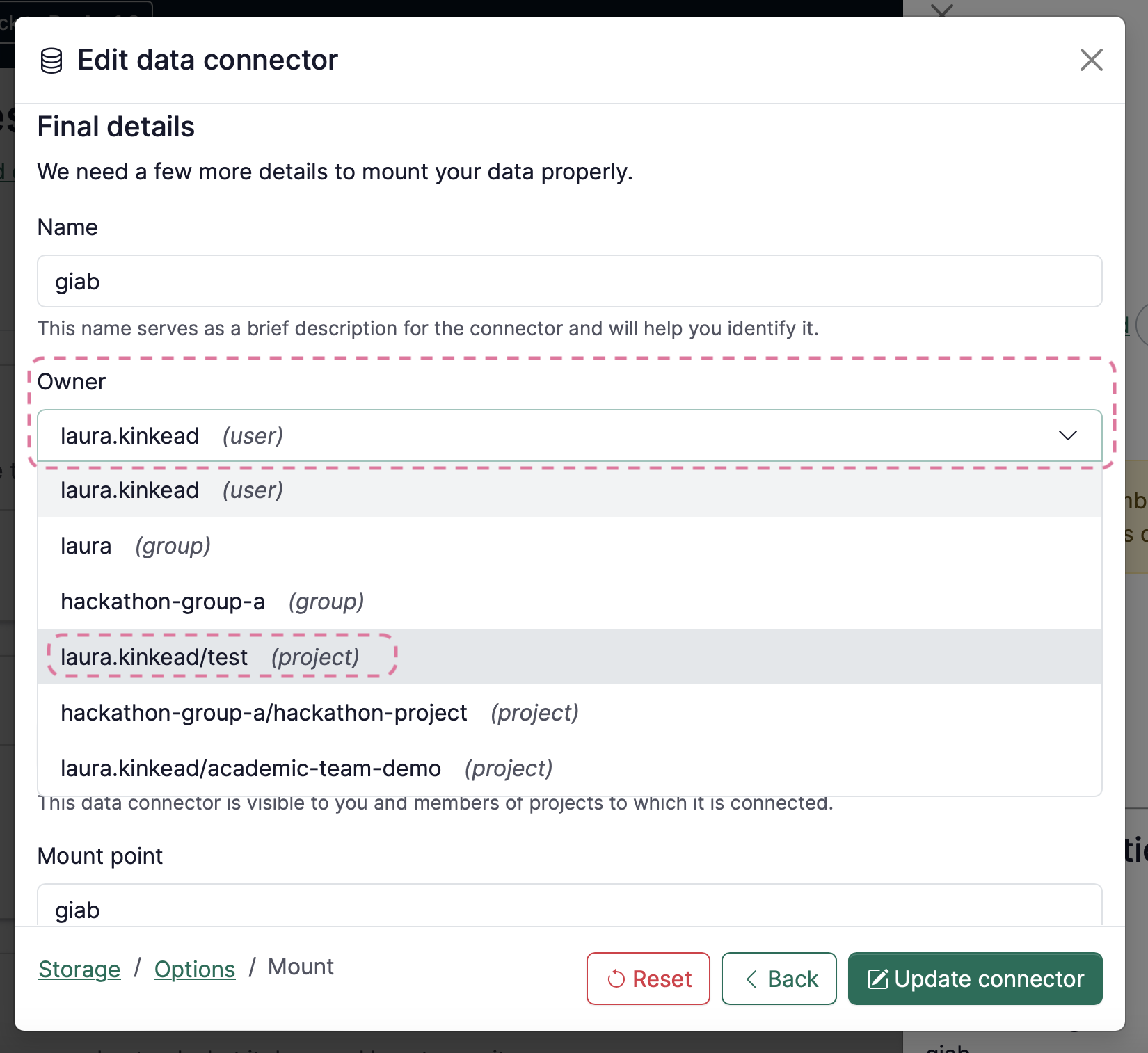
Task: Click the circular arrow icon in Reset
Action: 616,979
